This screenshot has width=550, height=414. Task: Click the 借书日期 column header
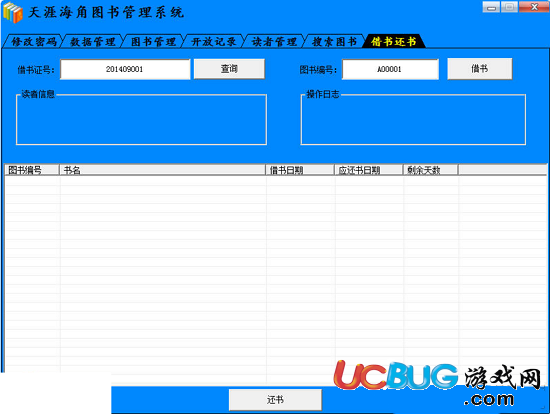[x=300, y=170]
